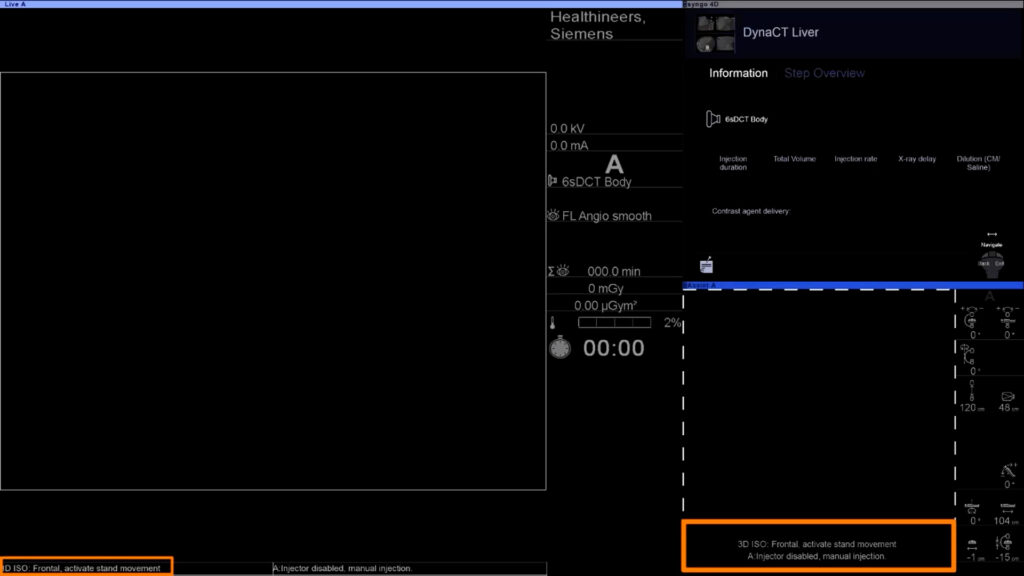The width and height of the screenshot is (1024, 576).
Task: Click the FL Angio smooth eye icon
Action: point(553,216)
